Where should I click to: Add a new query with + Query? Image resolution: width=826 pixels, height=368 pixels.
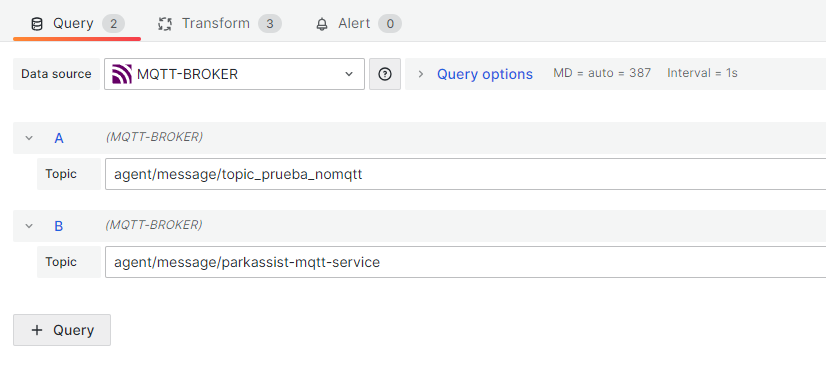point(62,330)
